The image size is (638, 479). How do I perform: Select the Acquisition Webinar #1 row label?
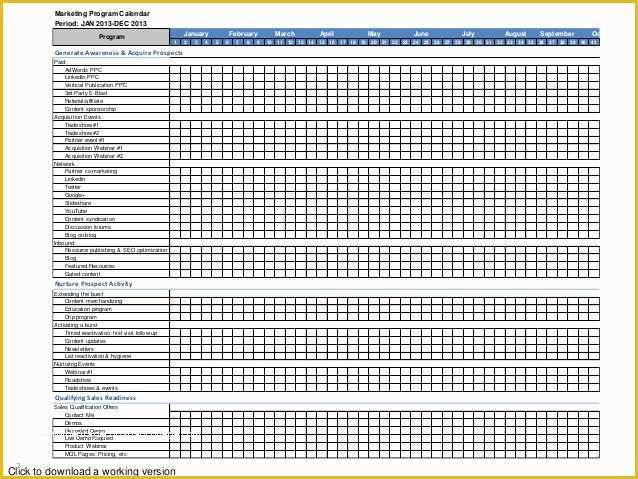94,148
